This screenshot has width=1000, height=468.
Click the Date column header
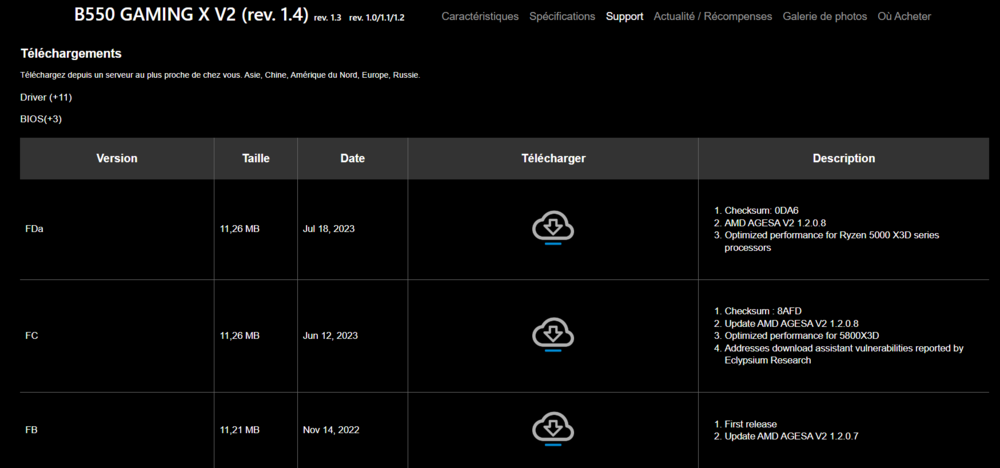[x=353, y=158]
